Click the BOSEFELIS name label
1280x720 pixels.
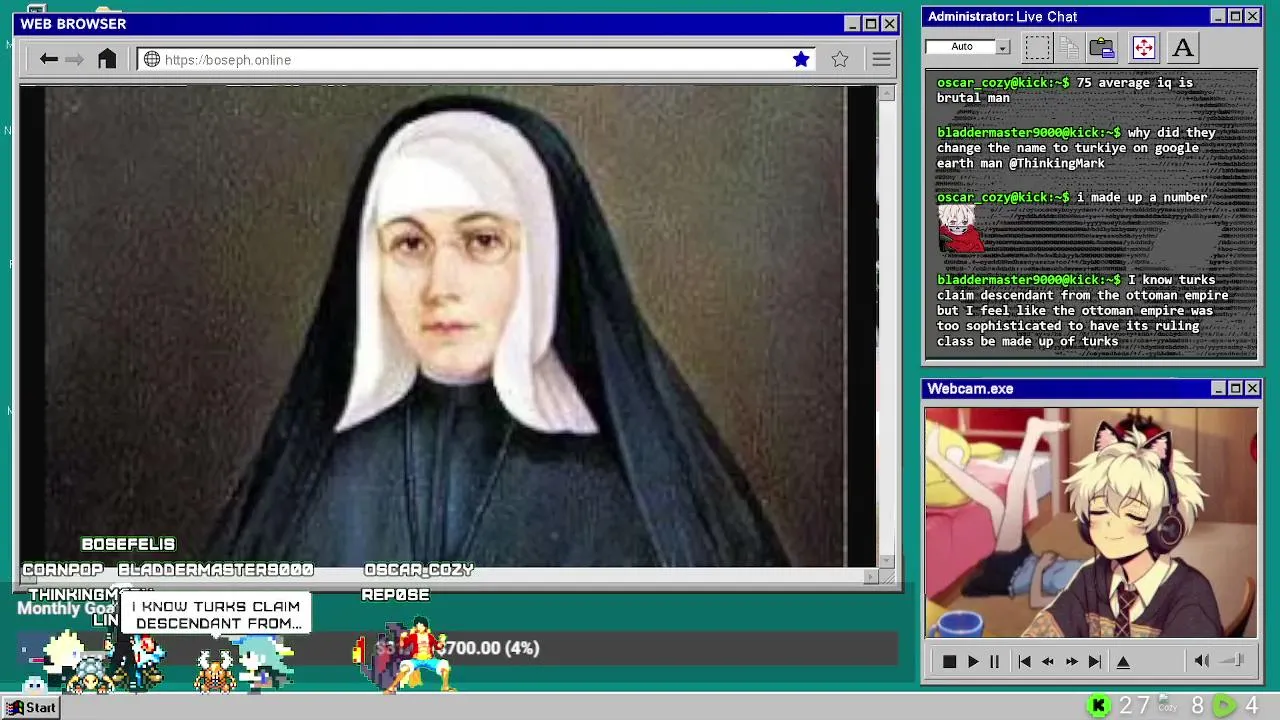(x=128, y=544)
